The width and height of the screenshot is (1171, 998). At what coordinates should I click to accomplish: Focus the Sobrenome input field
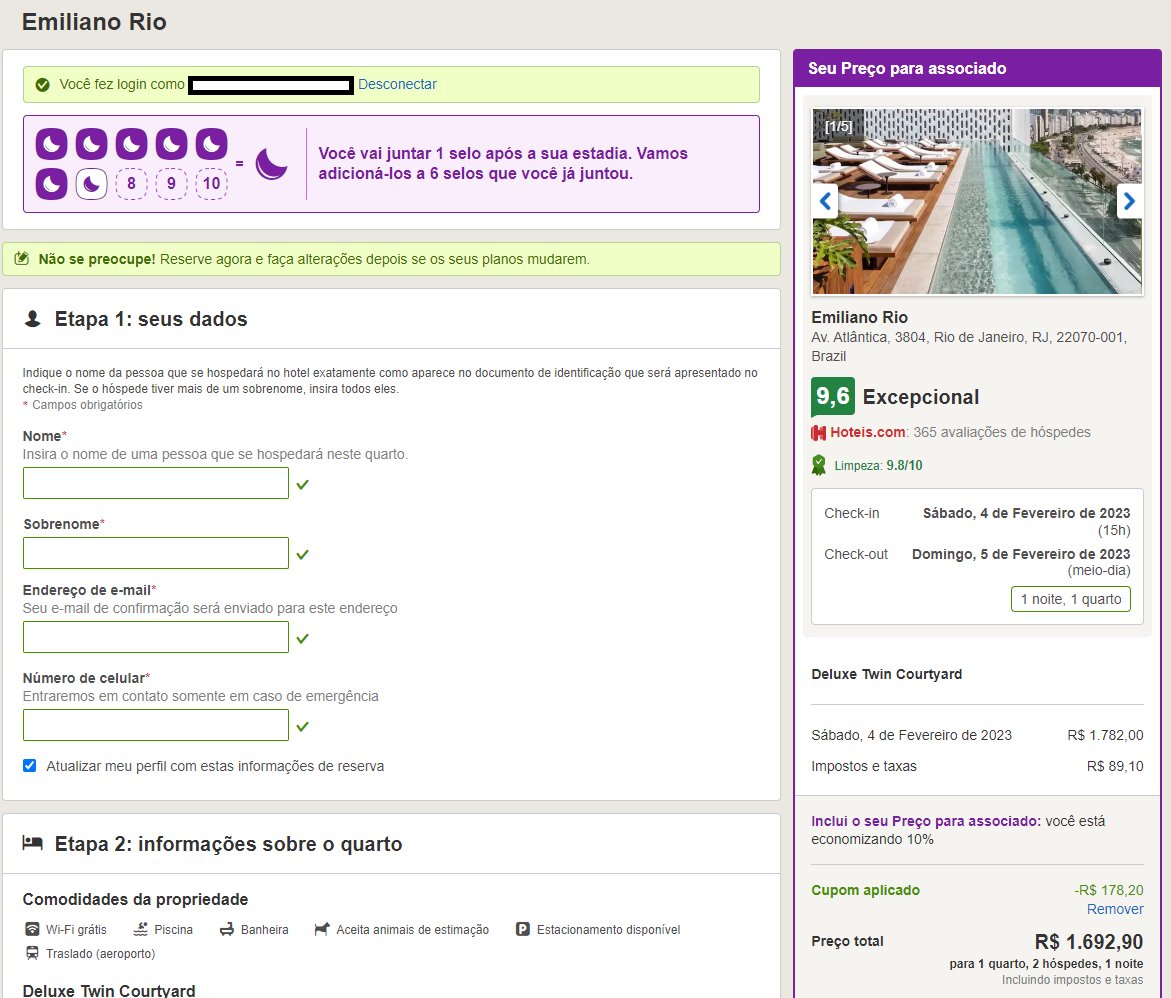tap(156, 554)
